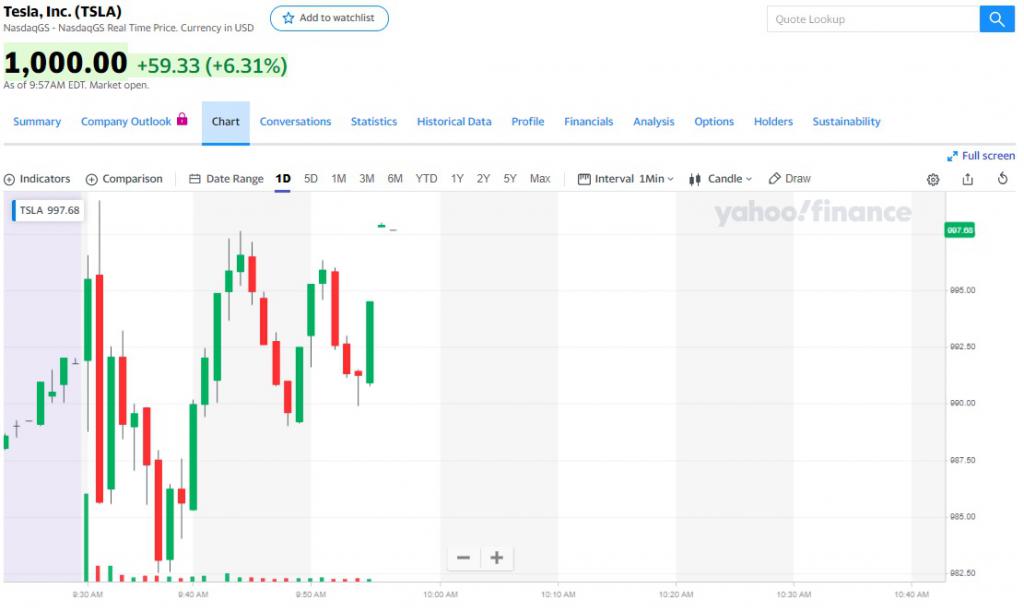Click the TSLA 997.68 chart legend label
Image resolution: width=1024 pixels, height=612 pixels.
tap(48, 210)
